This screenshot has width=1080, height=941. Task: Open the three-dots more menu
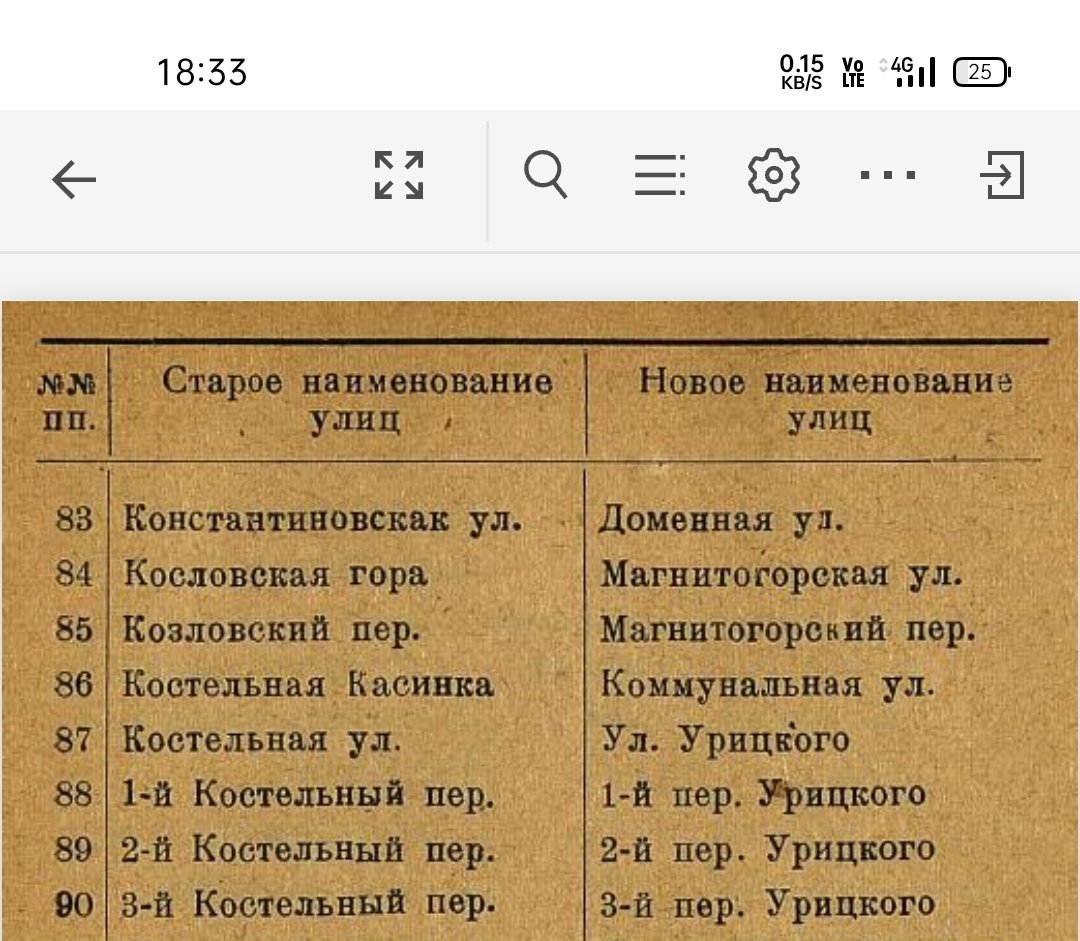pyautogui.click(x=888, y=175)
